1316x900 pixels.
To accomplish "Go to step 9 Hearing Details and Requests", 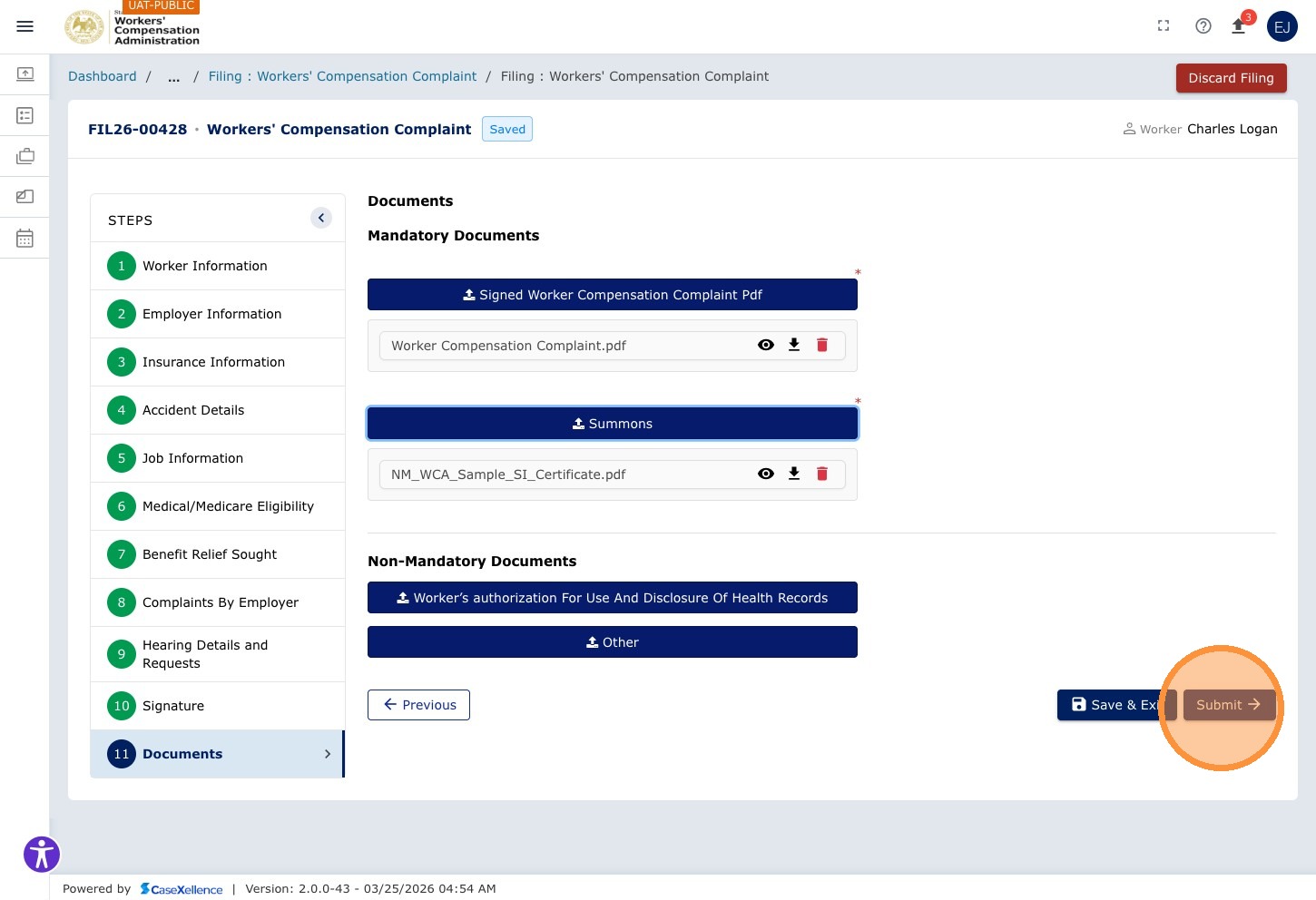I will tap(218, 654).
